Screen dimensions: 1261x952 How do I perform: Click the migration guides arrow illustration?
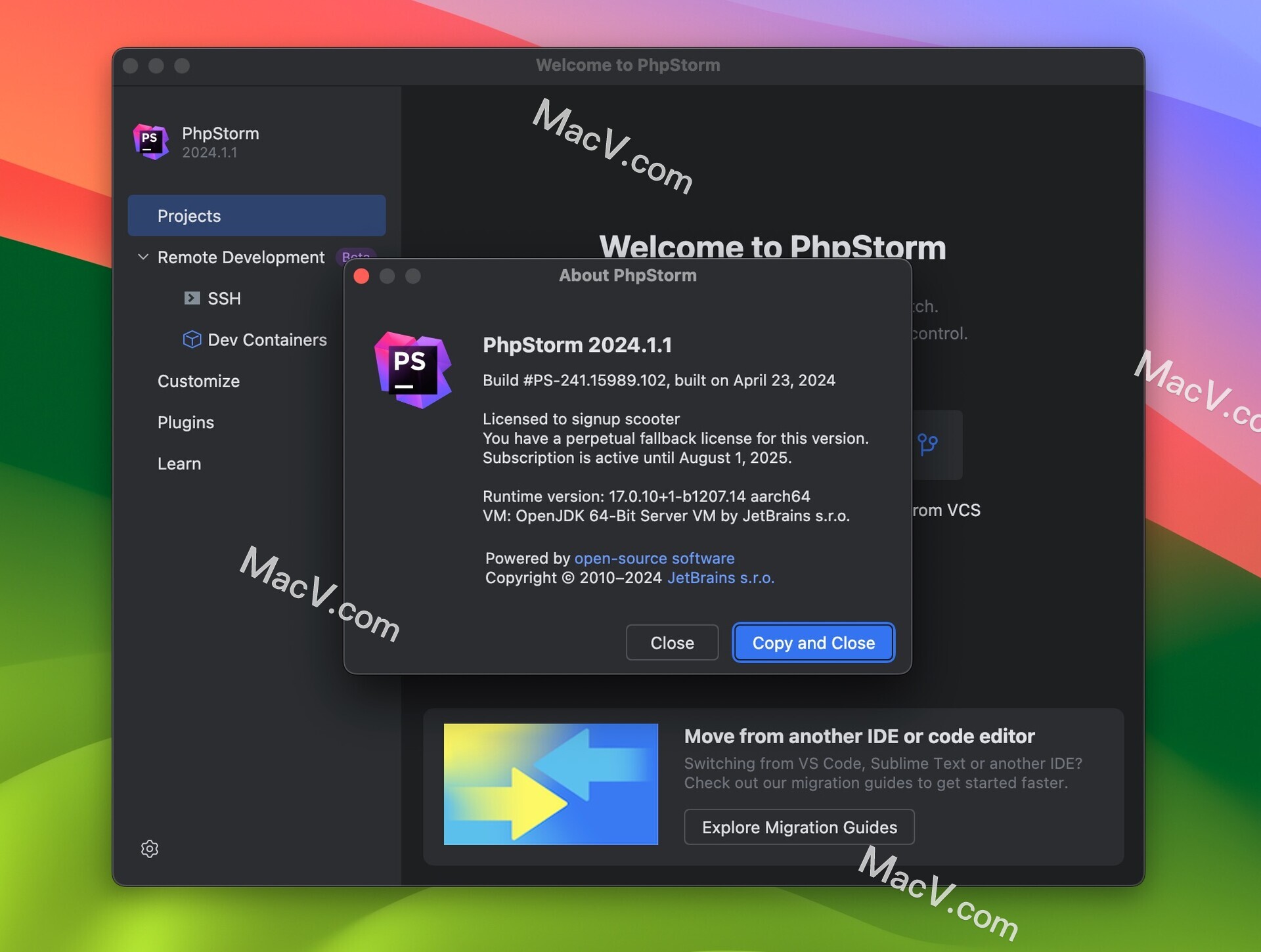(x=550, y=783)
